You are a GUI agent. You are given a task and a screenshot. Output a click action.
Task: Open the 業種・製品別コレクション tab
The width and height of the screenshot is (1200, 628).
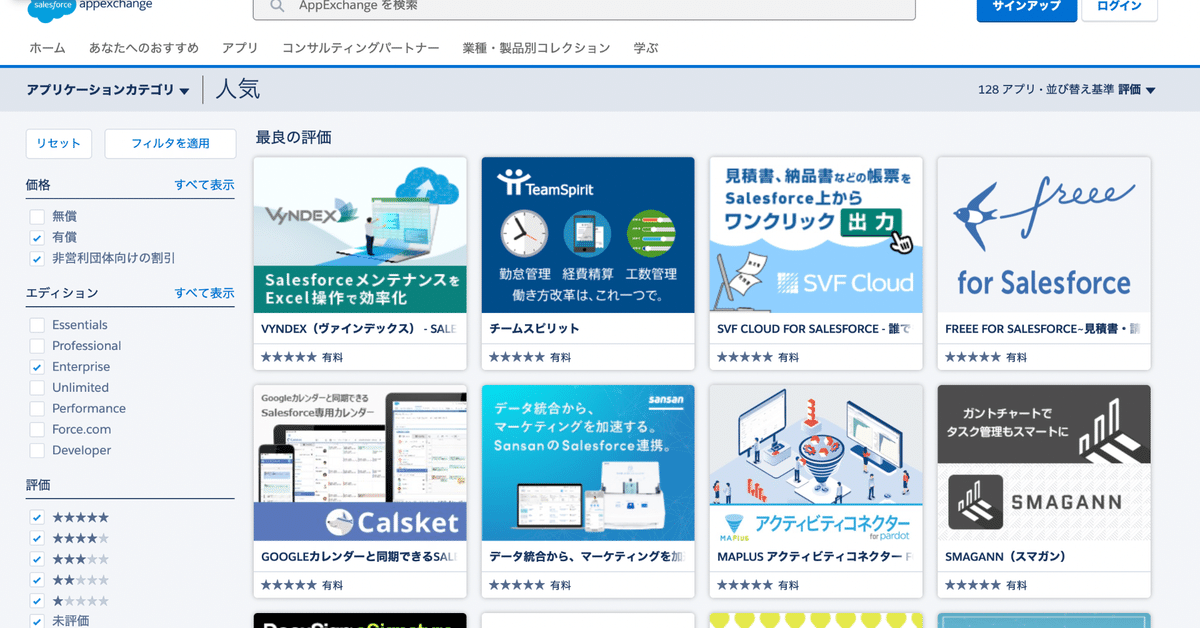pyautogui.click(x=536, y=48)
